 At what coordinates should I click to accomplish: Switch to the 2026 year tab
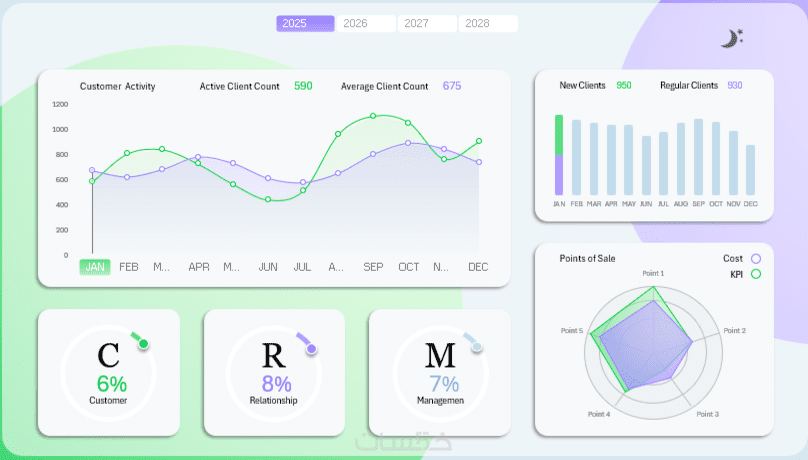coord(366,23)
